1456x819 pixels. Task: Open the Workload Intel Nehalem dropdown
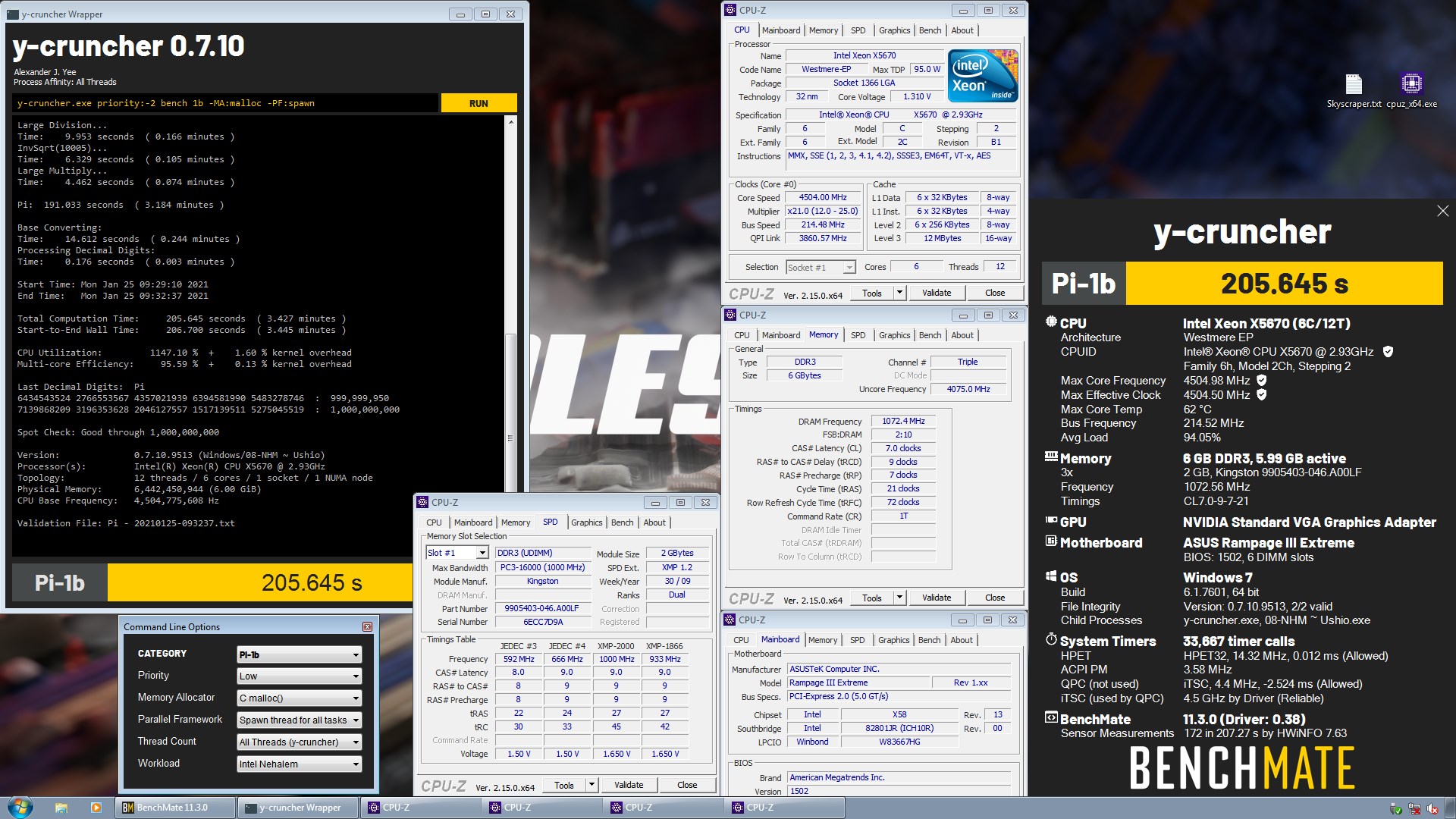(300, 764)
